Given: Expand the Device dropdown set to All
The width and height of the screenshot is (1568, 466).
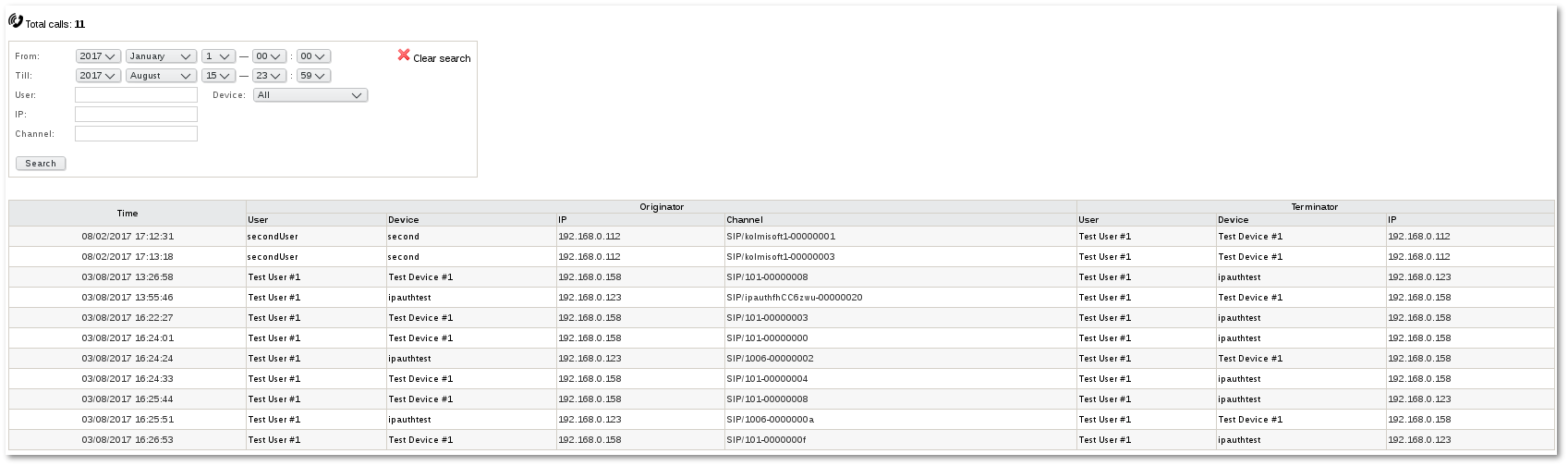Looking at the screenshot, I should [x=310, y=95].
